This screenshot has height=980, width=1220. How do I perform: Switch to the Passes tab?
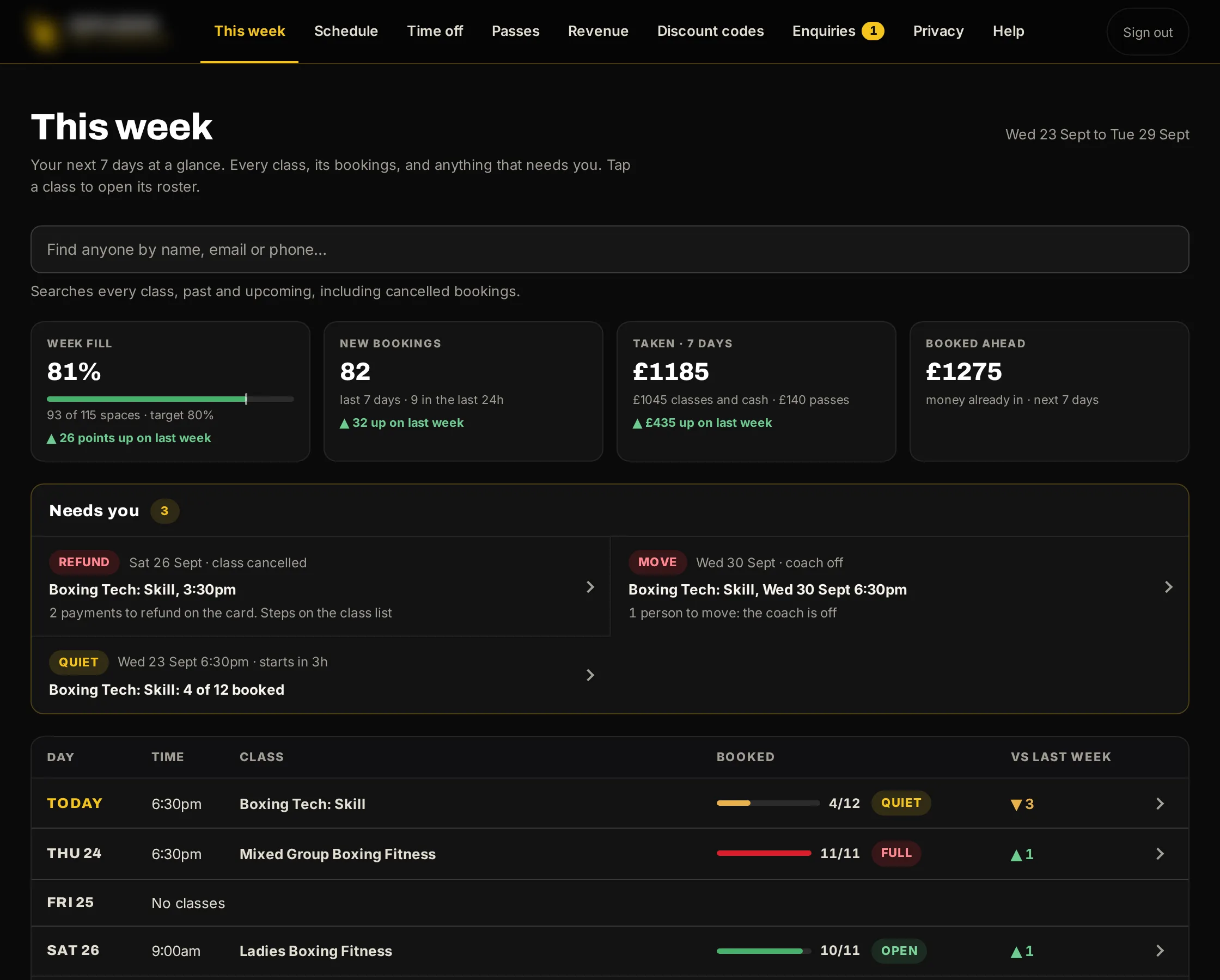pos(515,31)
